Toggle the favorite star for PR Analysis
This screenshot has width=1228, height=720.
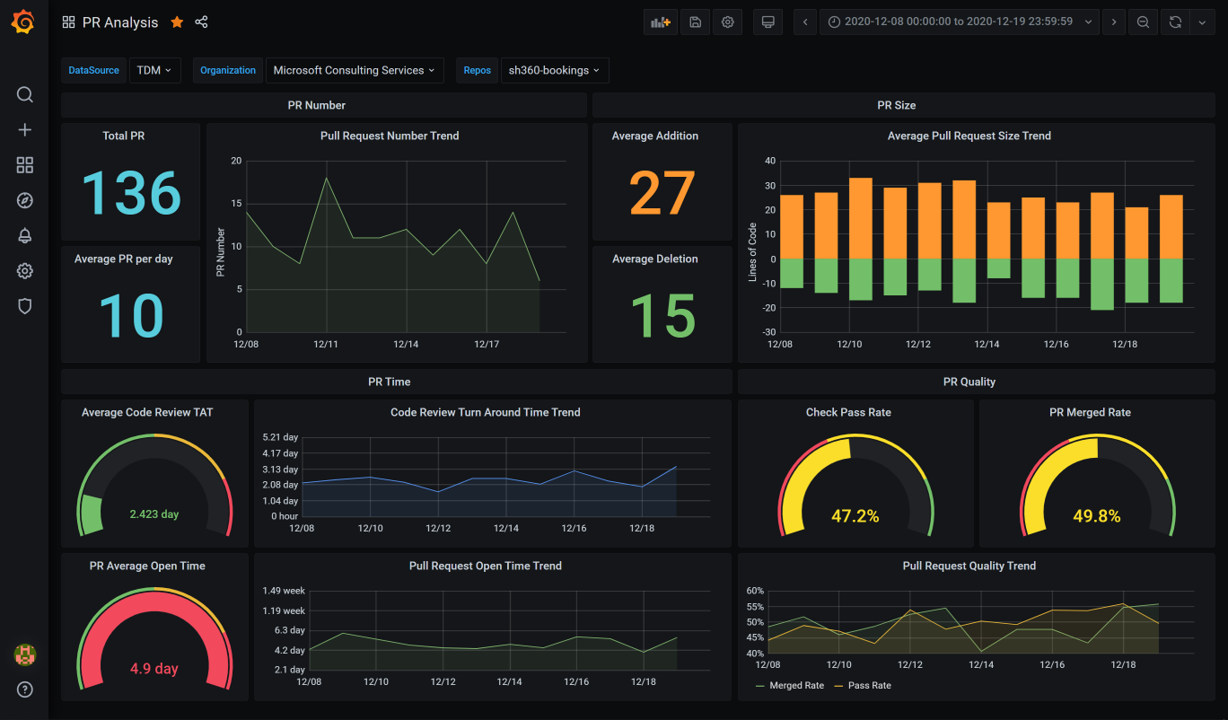pyautogui.click(x=177, y=22)
